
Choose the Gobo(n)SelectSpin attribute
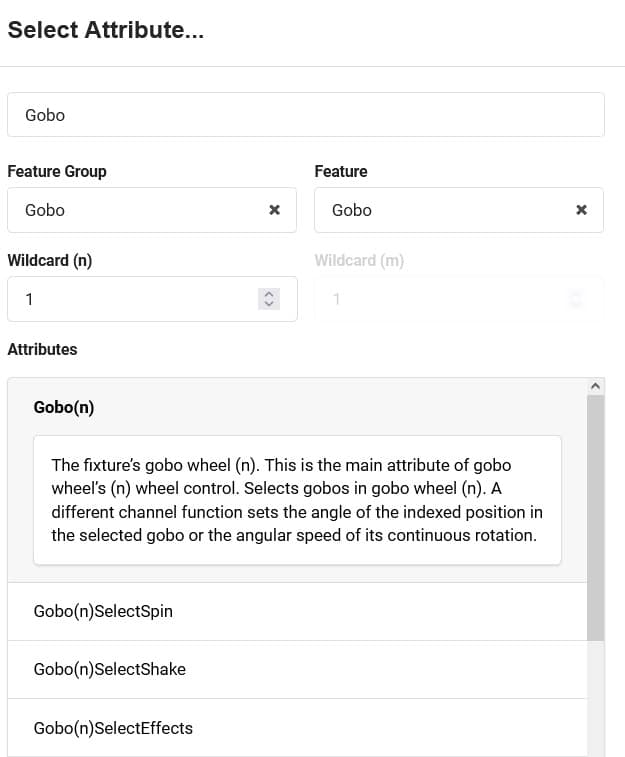[x=103, y=611]
